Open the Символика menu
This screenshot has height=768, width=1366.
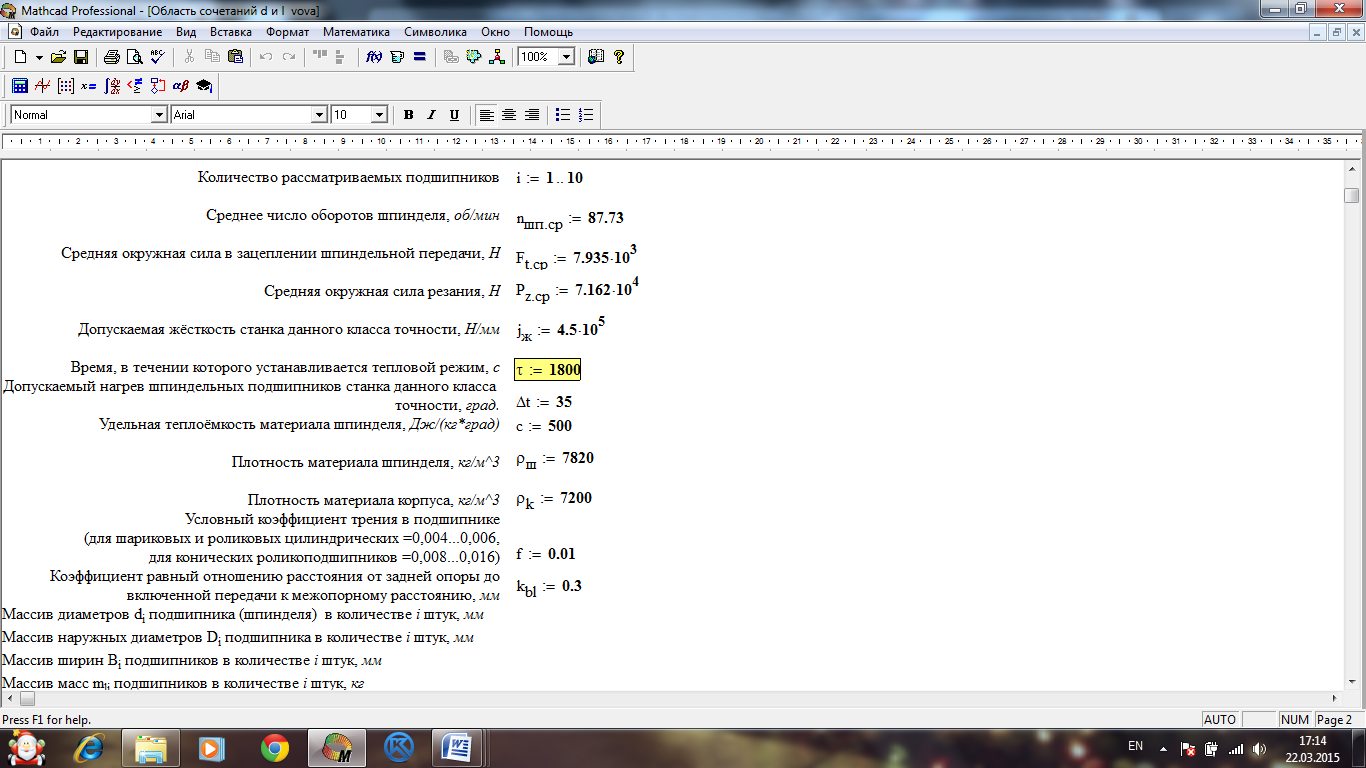click(x=435, y=32)
